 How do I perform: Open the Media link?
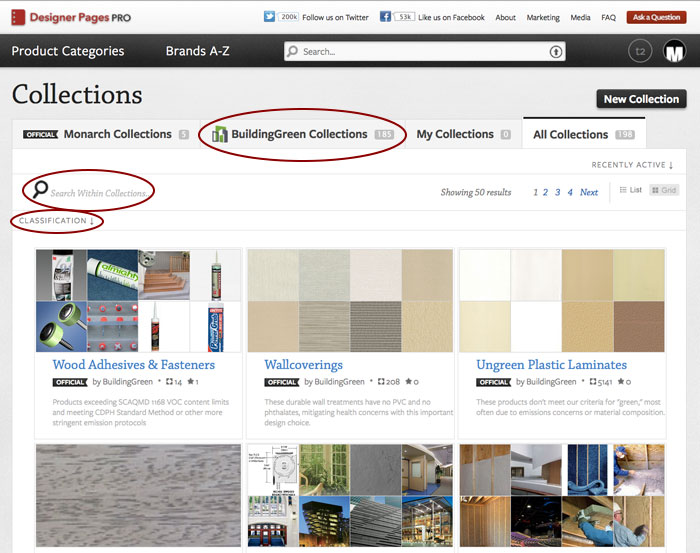tap(580, 17)
